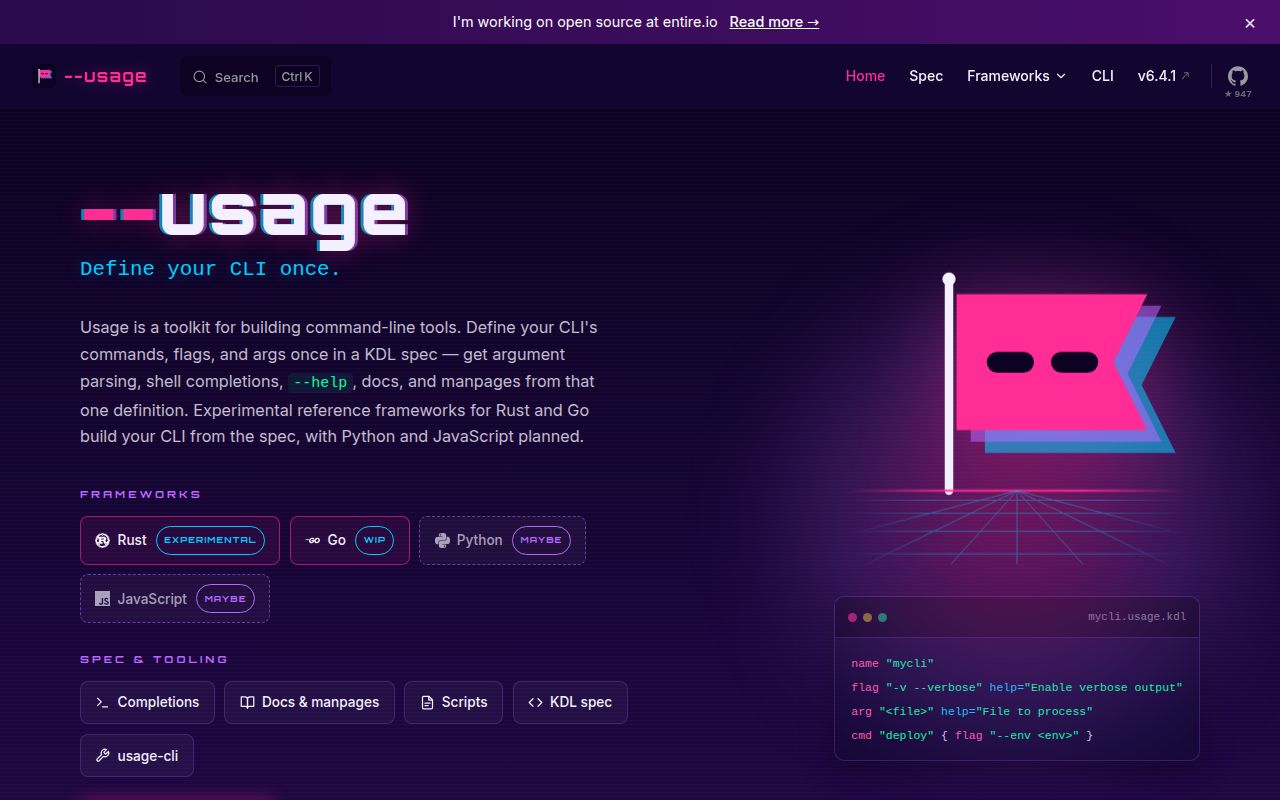This screenshot has height=800, width=1280.
Task: Open the Spec nav item
Action: [x=926, y=76]
